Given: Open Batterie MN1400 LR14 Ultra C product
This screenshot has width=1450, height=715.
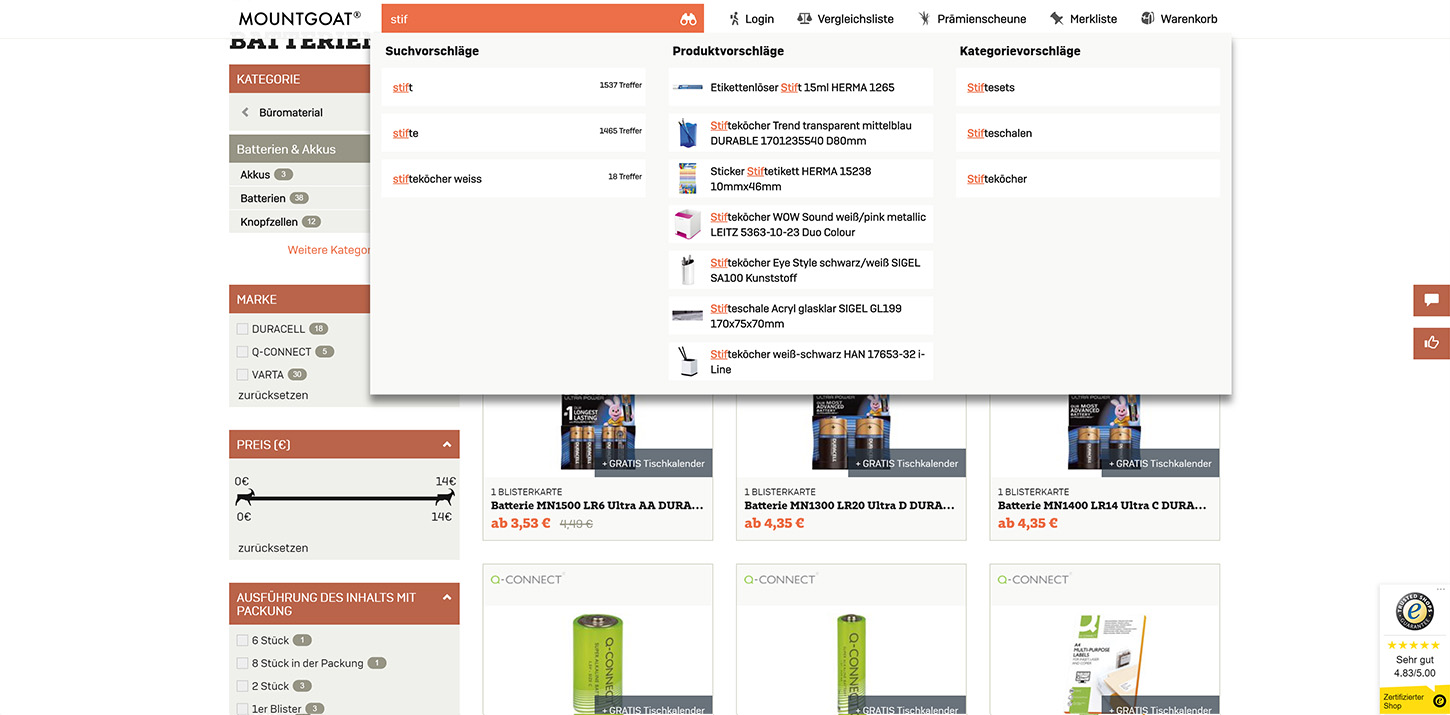Looking at the screenshot, I should pyautogui.click(x=1104, y=506).
